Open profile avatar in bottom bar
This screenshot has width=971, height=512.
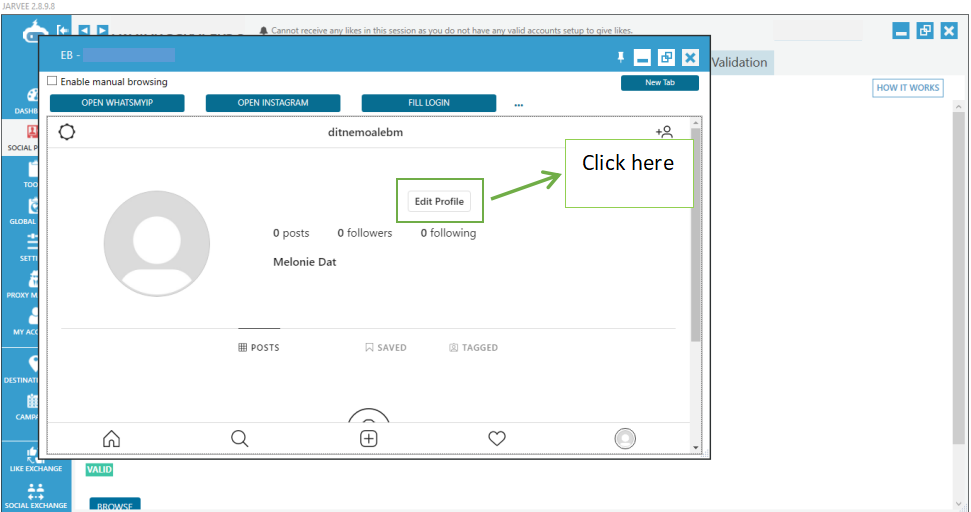pyautogui.click(x=625, y=438)
